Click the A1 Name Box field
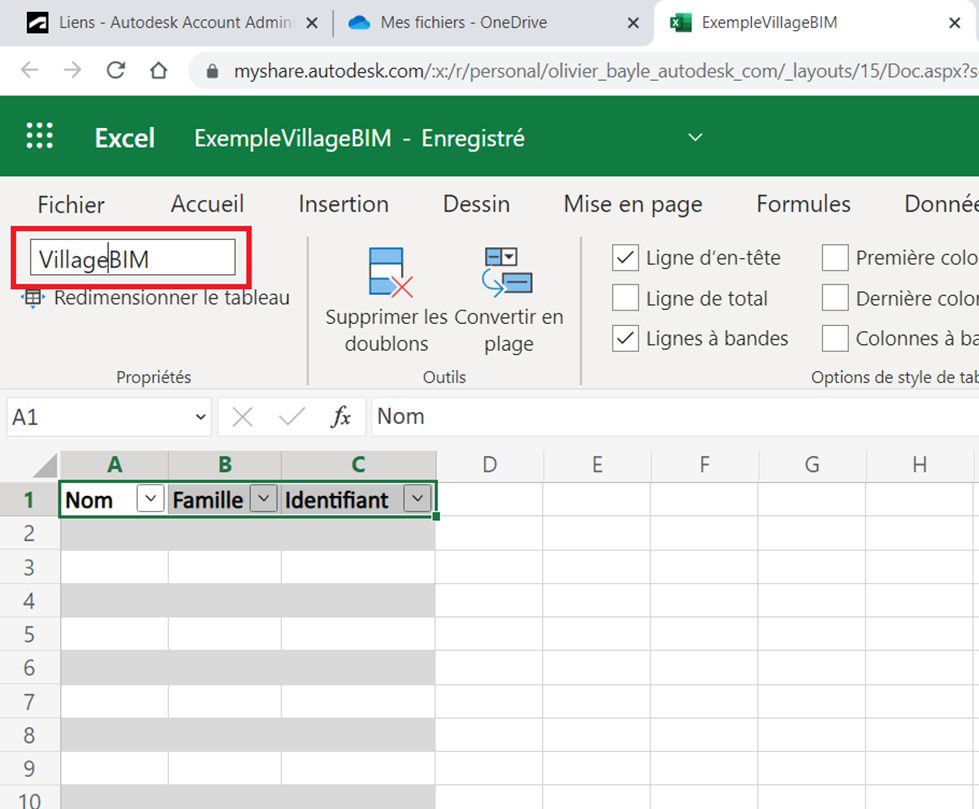The width and height of the screenshot is (979, 809). coord(100,416)
